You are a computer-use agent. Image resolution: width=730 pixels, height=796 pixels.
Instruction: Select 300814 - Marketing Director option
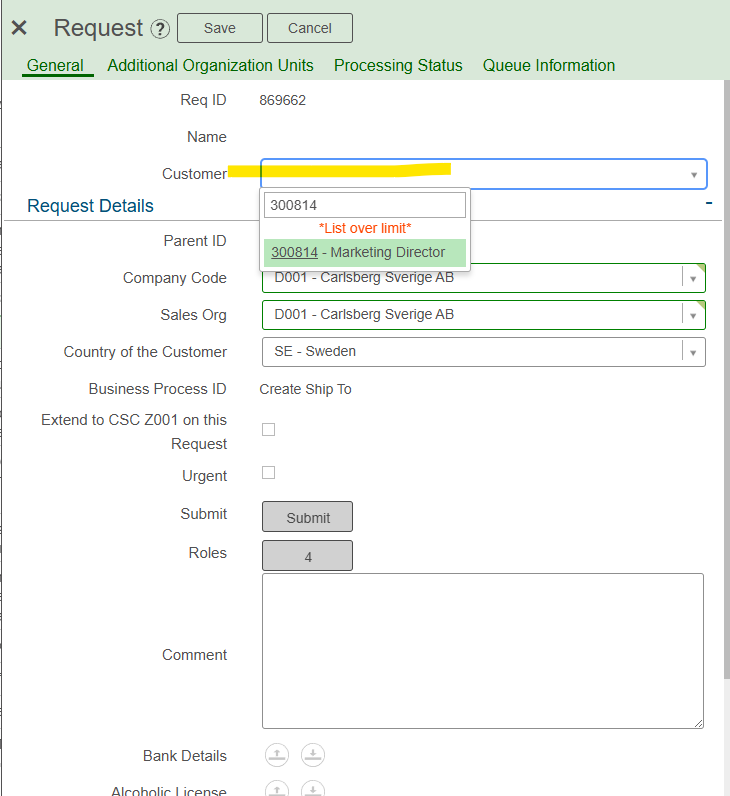pos(364,253)
